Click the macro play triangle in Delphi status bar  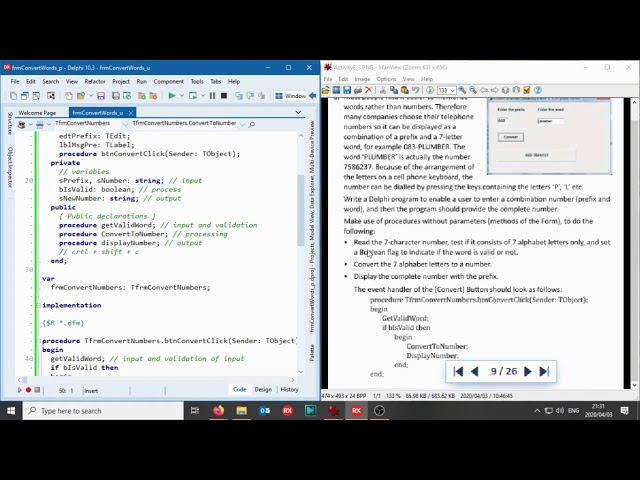(x=19, y=390)
